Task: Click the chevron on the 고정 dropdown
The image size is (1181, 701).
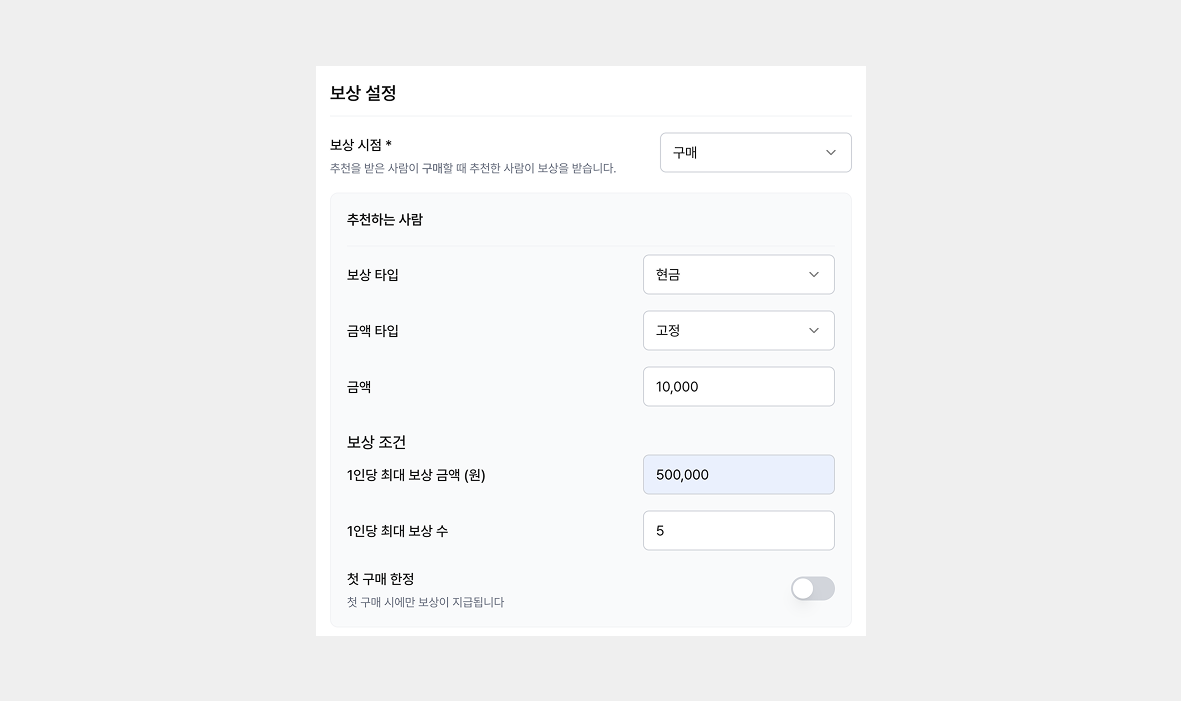Action: click(812, 330)
